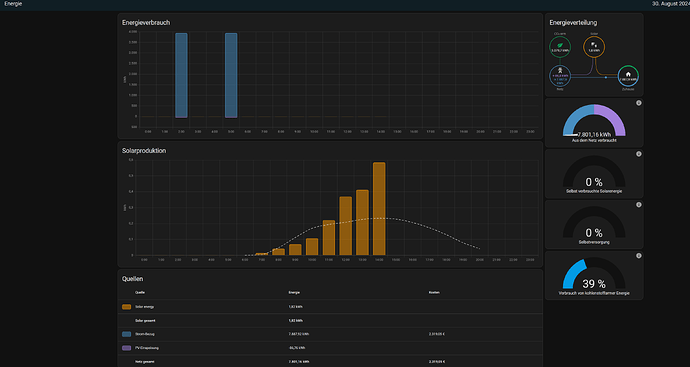Click the 7.801,16 kWh grid gauge
This screenshot has height=367, width=690.
point(594,120)
